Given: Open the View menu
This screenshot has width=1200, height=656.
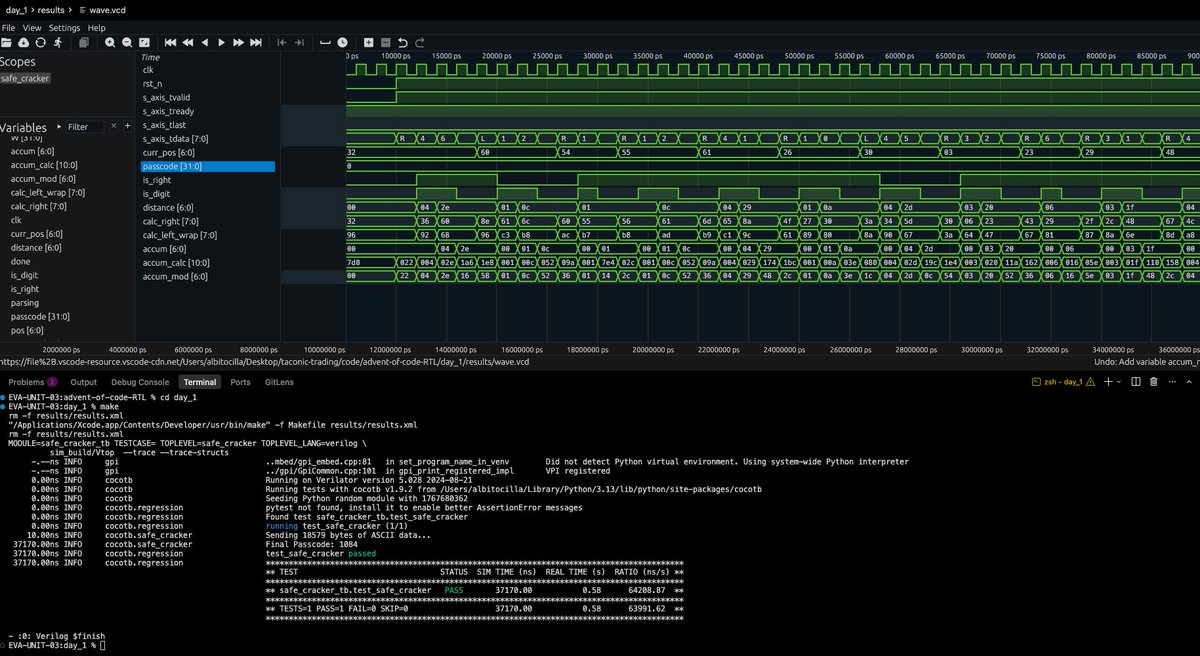Looking at the screenshot, I should [32, 28].
